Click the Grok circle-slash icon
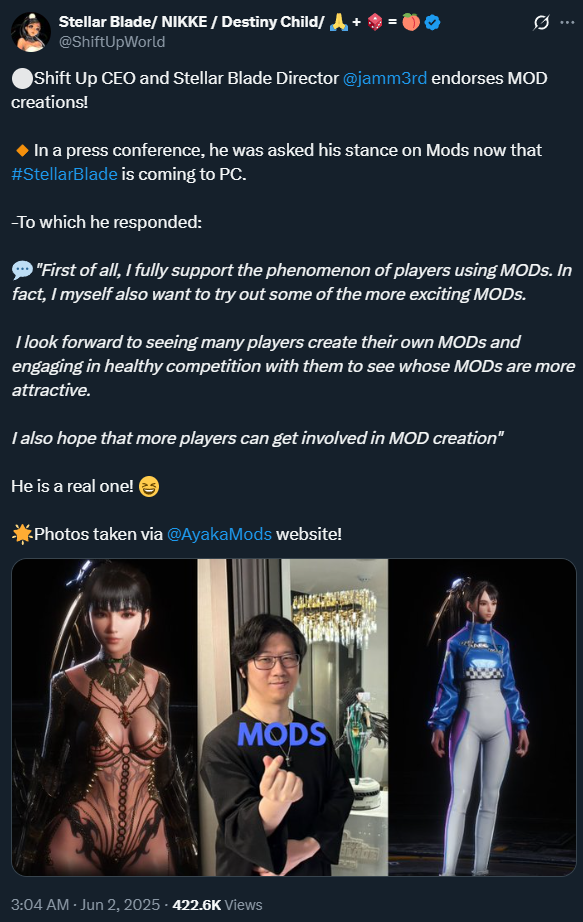The image size is (583, 922). pyautogui.click(x=541, y=23)
